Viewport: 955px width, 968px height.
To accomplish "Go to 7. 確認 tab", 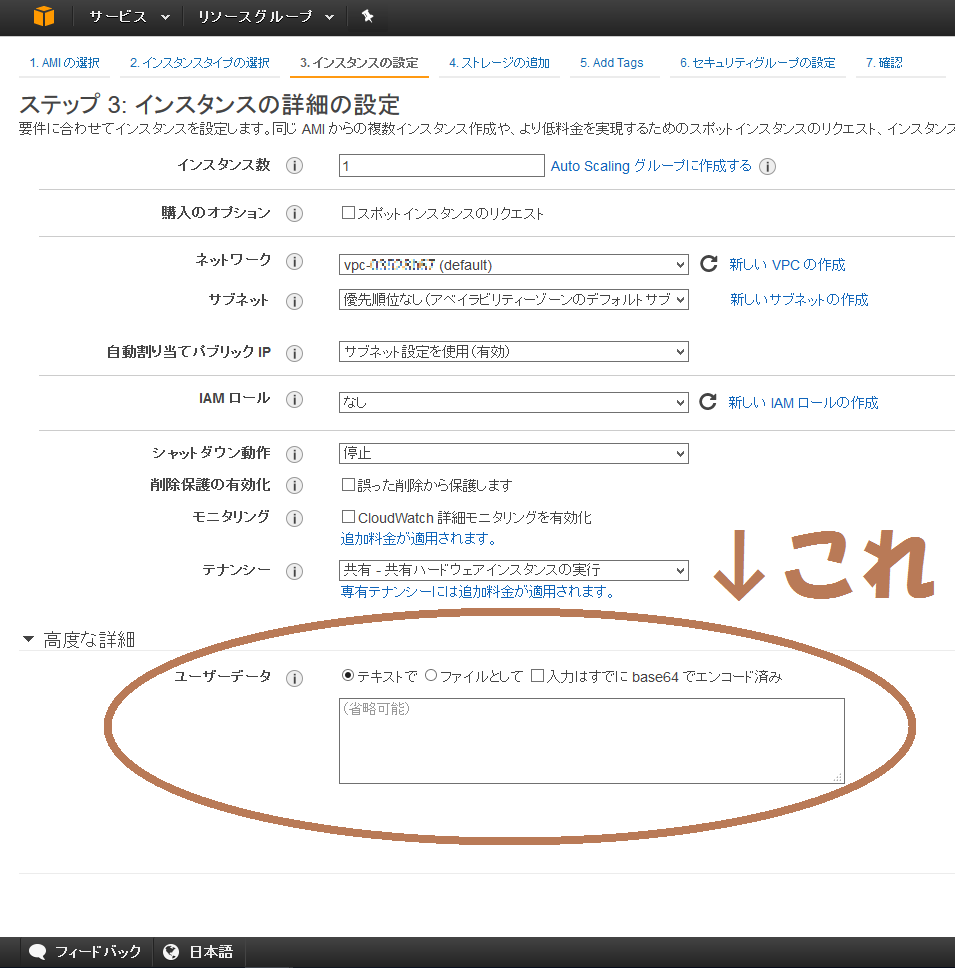I will [x=884, y=63].
